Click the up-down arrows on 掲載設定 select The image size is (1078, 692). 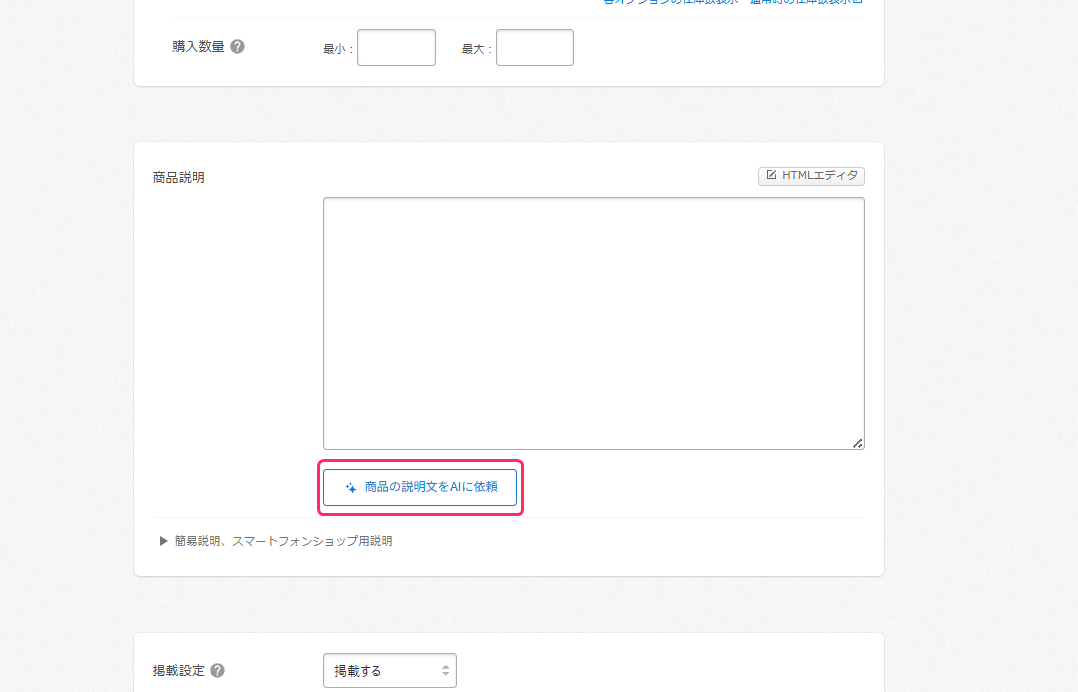click(x=445, y=671)
